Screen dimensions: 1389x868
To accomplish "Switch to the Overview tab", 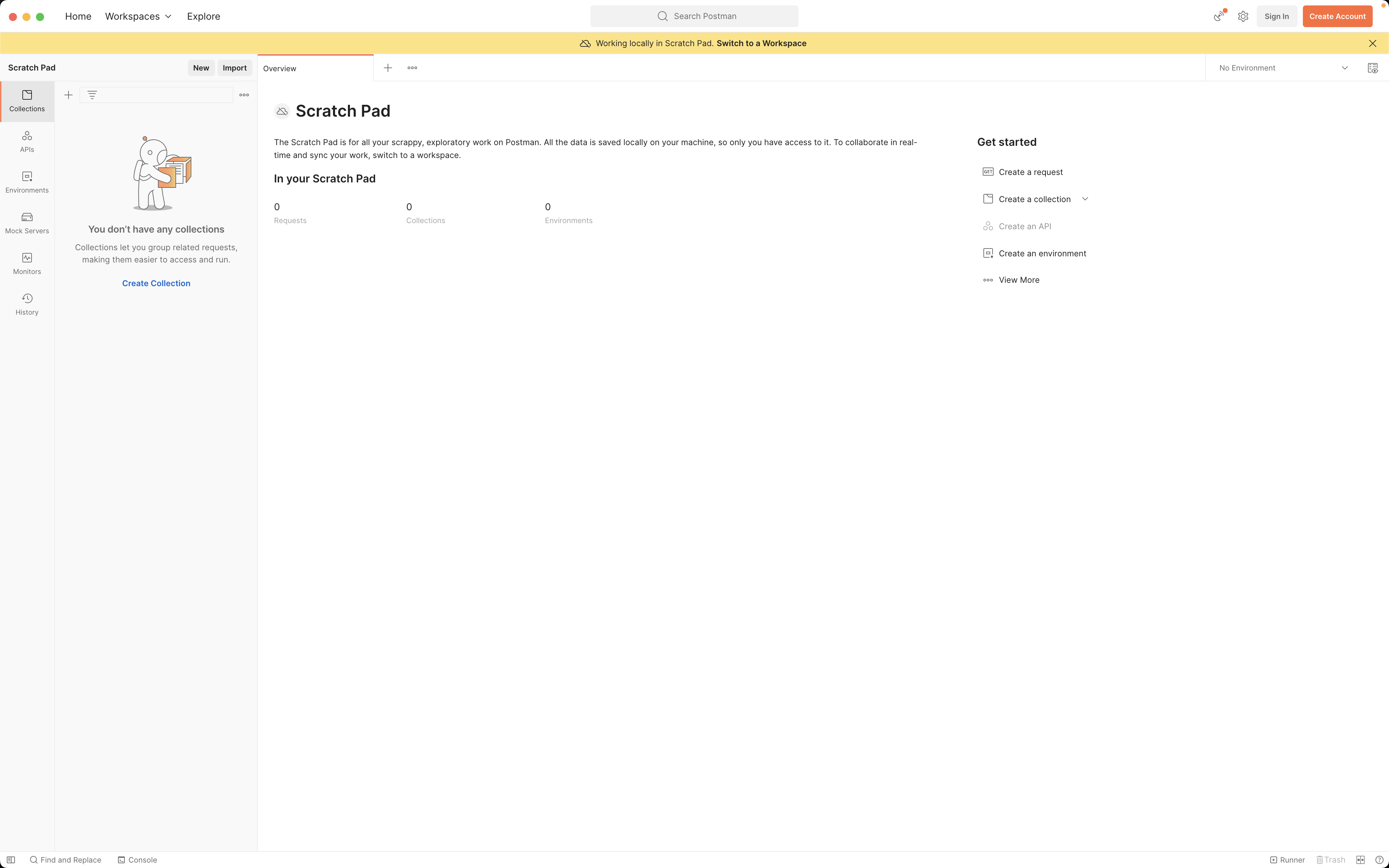I will click(x=279, y=68).
